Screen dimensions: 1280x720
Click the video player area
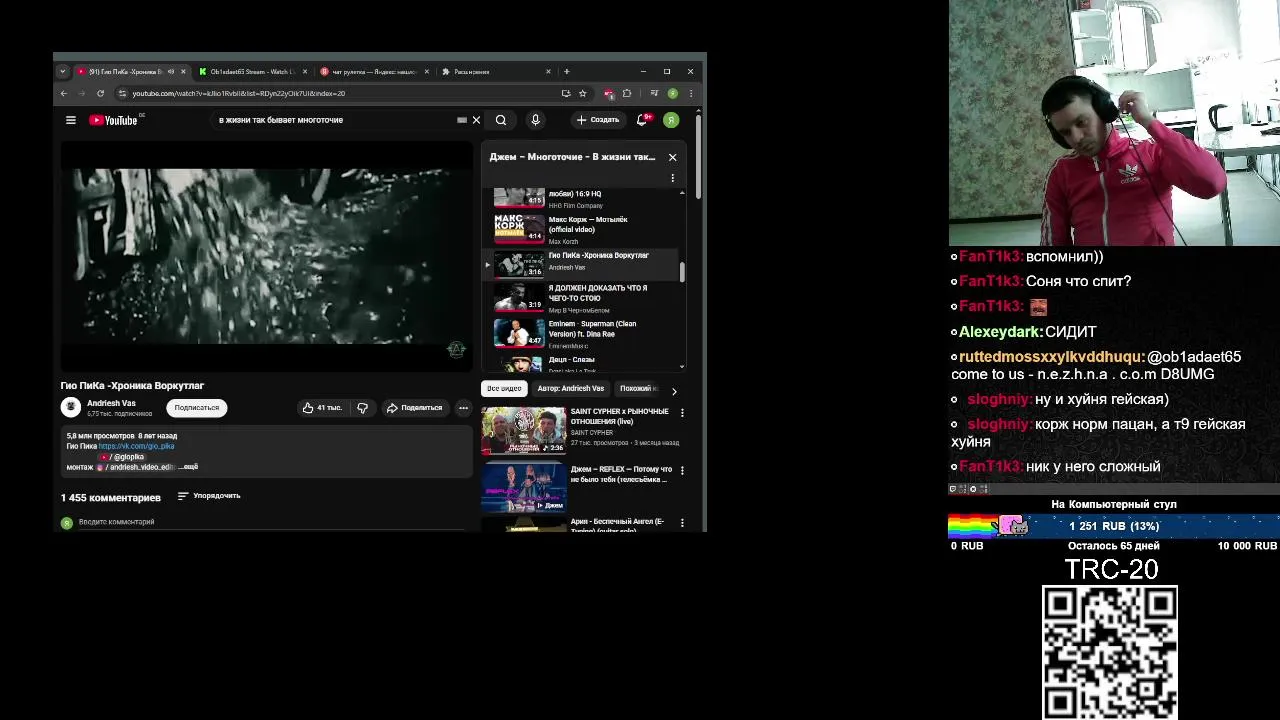tap(266, 256)
